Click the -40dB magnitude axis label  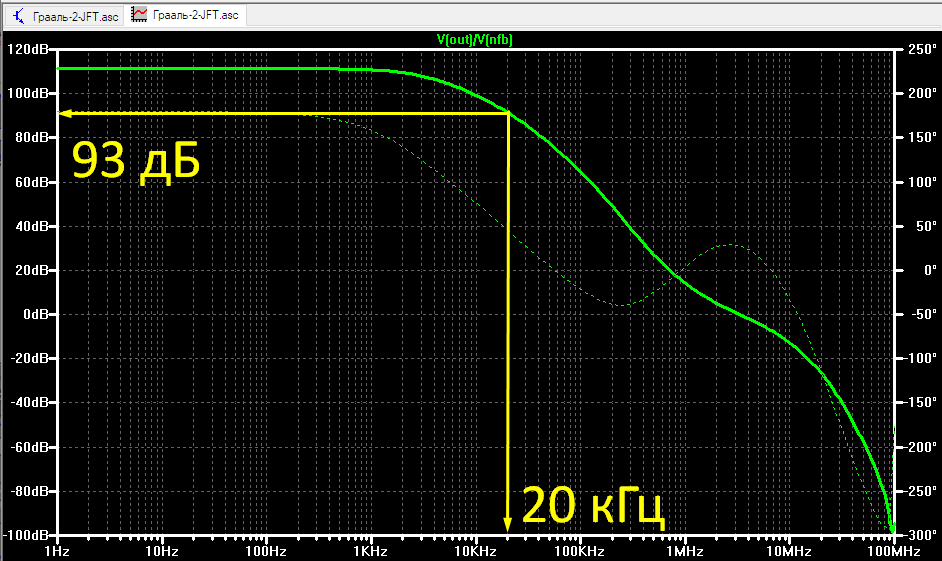[29, 402]
